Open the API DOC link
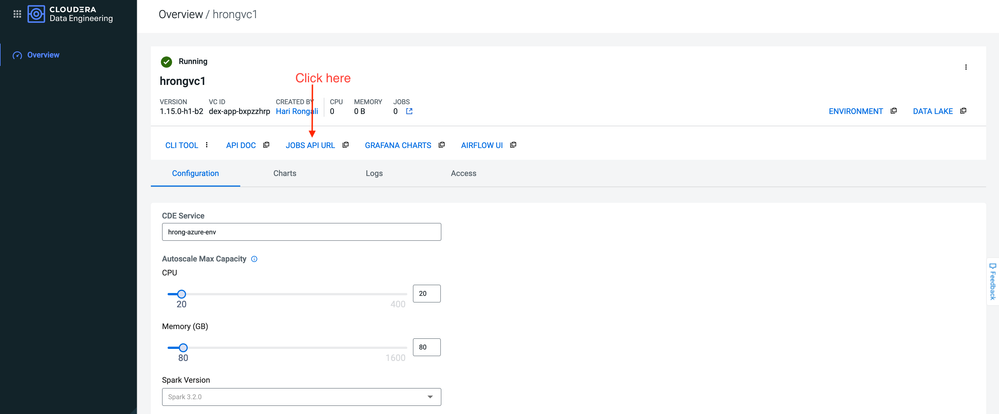 (x=241, y=145)
